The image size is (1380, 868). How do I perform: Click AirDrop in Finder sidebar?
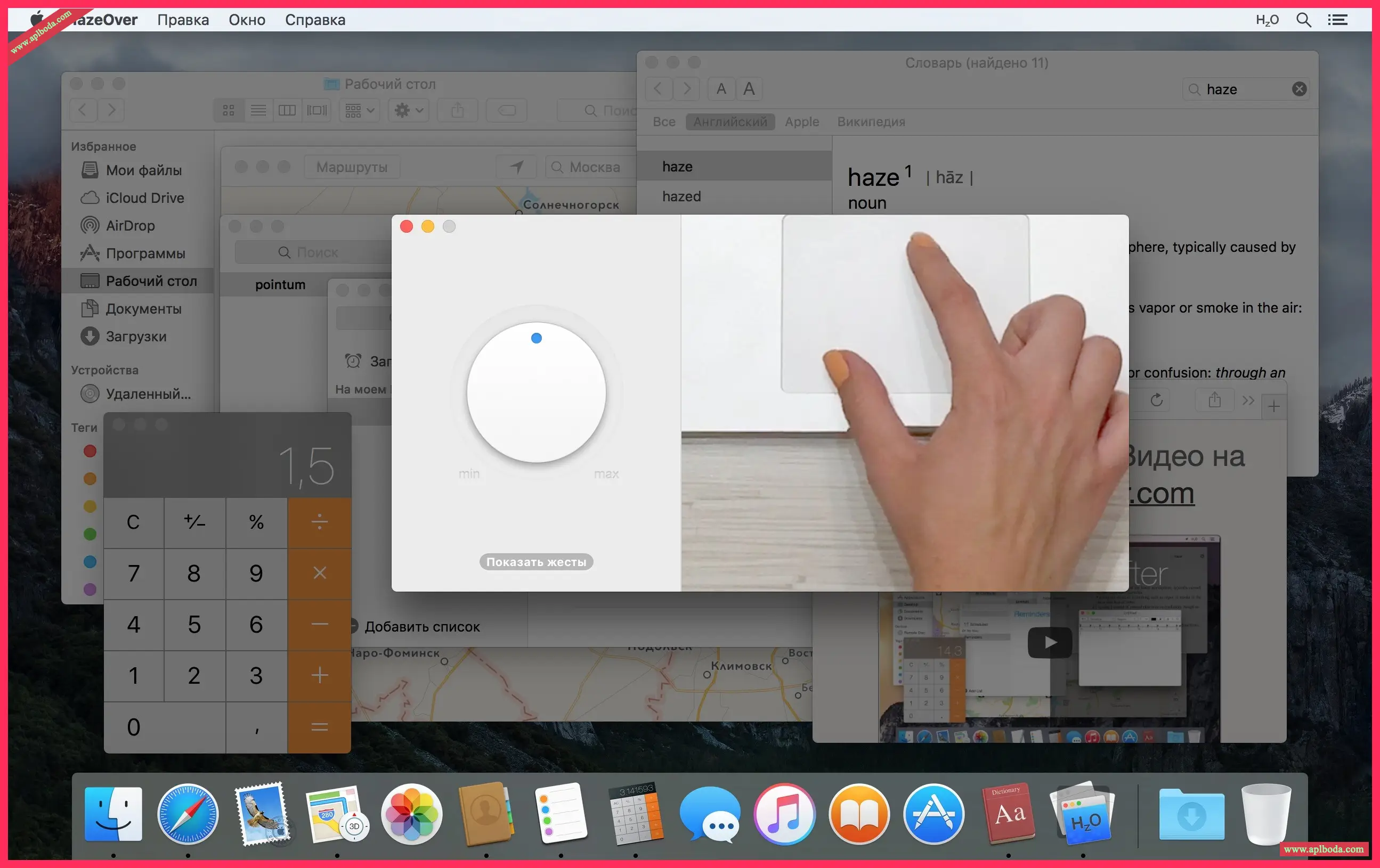coord(130,226)
